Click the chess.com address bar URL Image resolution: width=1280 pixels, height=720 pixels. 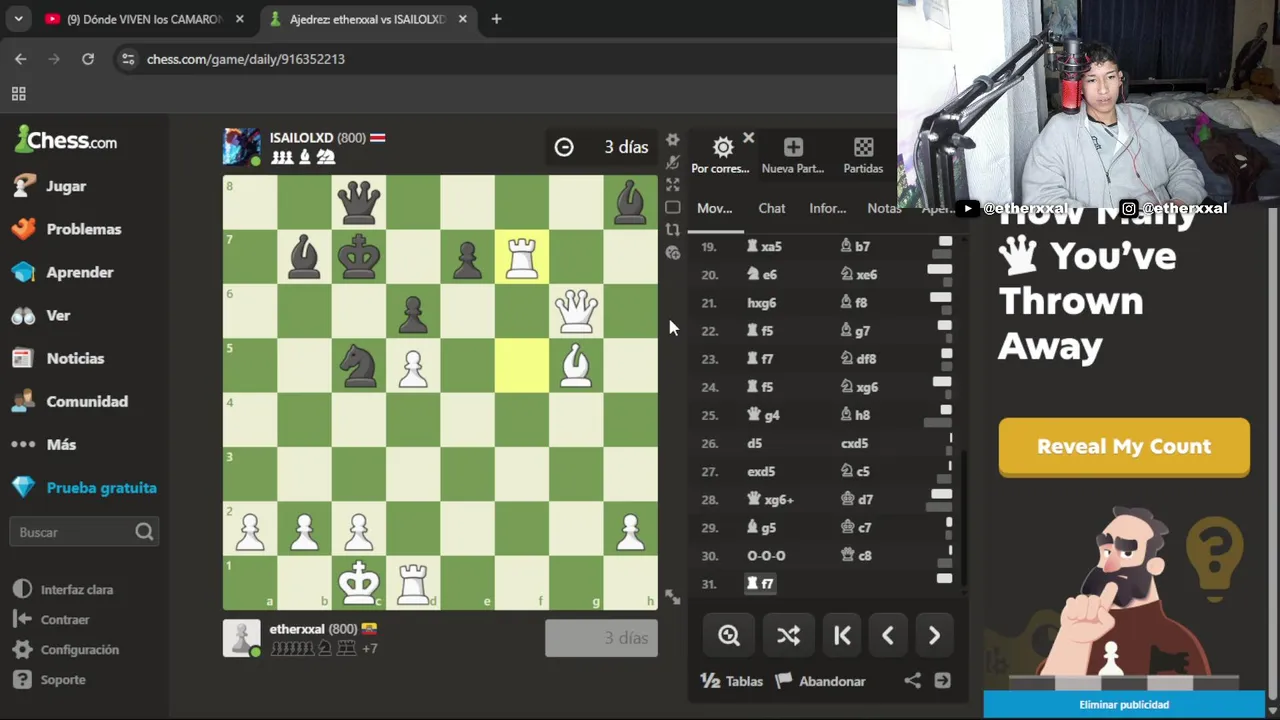[x=246, y=59]
